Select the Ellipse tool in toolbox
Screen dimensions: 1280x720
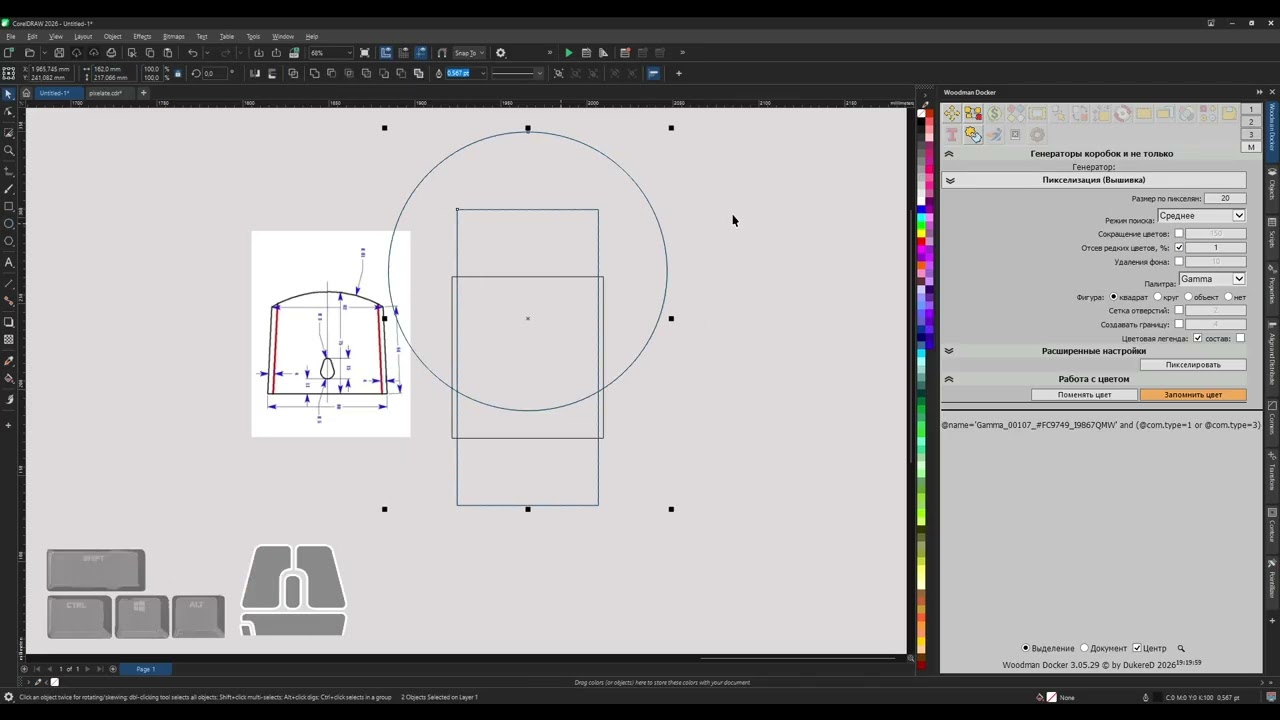[9, 223]
